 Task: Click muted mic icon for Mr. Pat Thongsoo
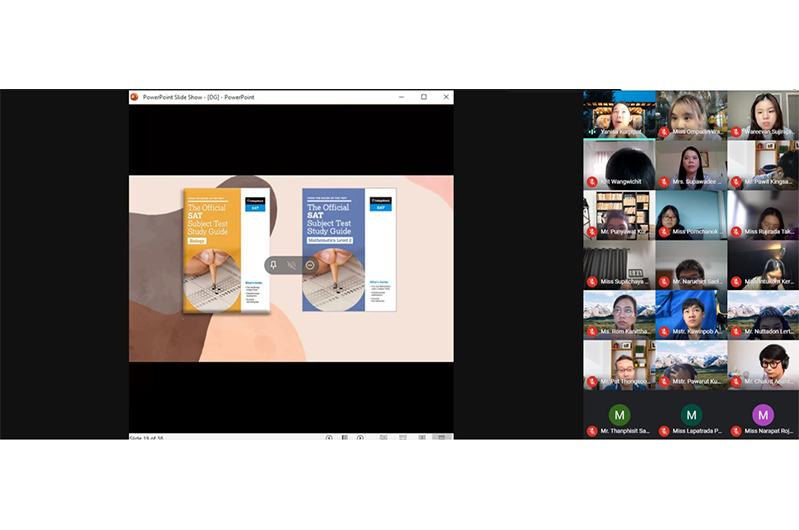pyautogui.click(x=592, y=381)
